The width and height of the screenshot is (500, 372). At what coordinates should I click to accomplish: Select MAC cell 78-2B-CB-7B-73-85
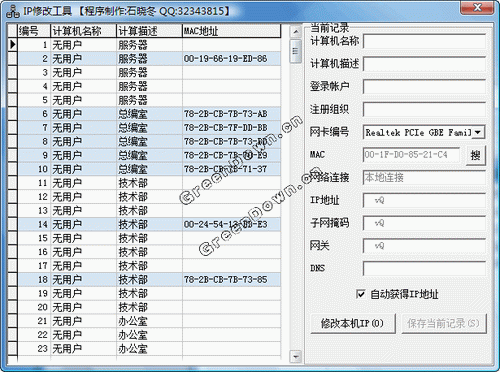click(x=231, y=280)
